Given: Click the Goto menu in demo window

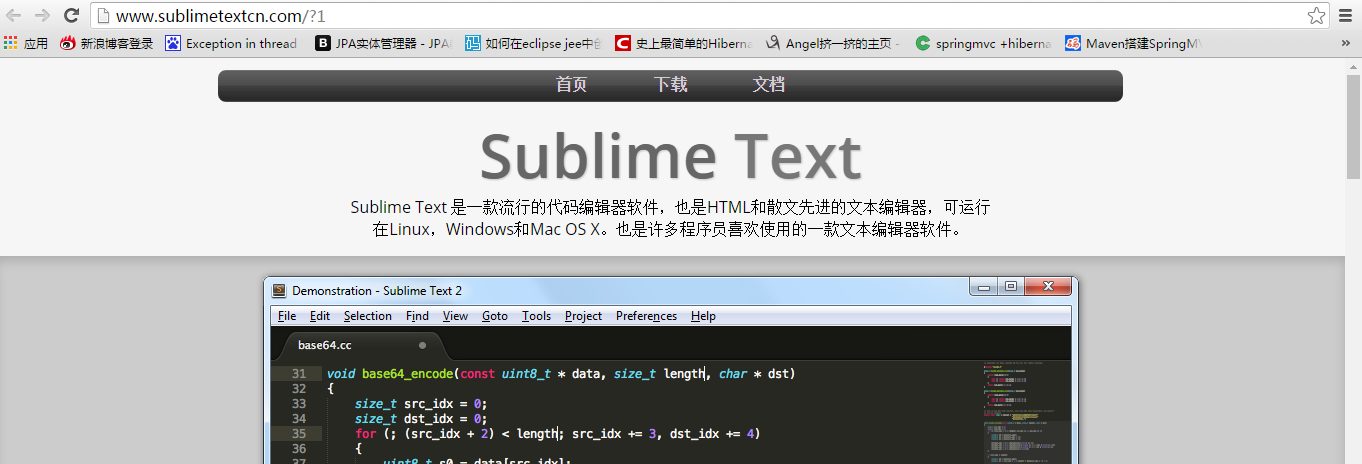Looking at the screenshot, I should tap(495, 316).
